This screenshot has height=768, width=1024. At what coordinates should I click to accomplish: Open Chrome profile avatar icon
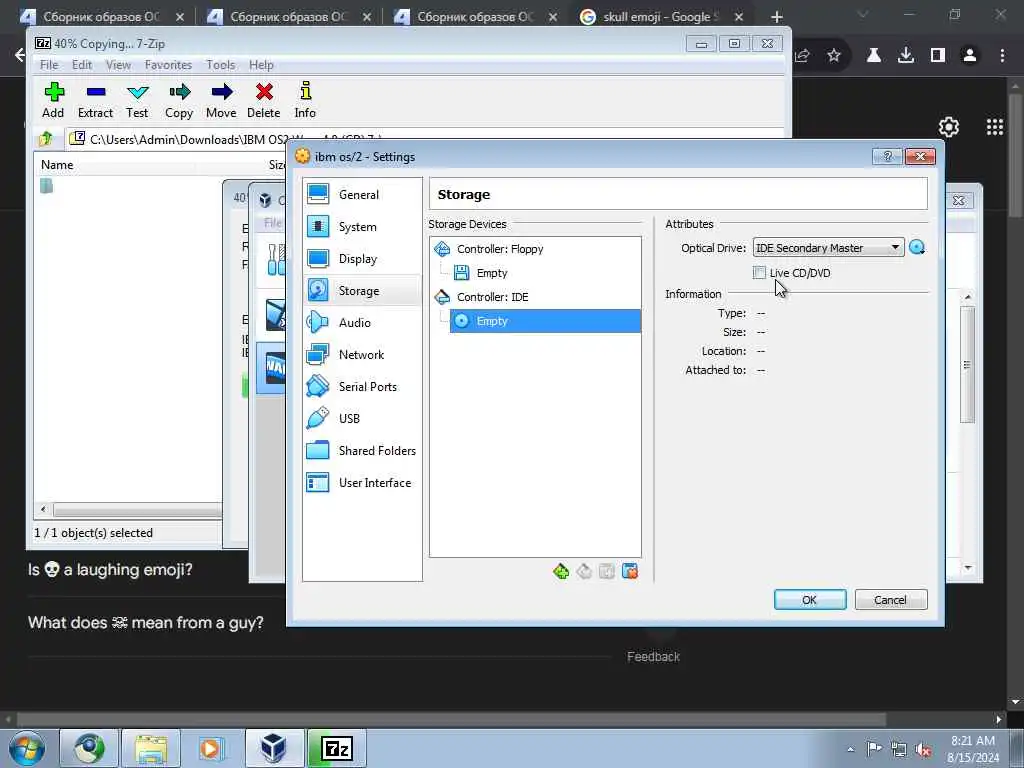pos(970,56)
